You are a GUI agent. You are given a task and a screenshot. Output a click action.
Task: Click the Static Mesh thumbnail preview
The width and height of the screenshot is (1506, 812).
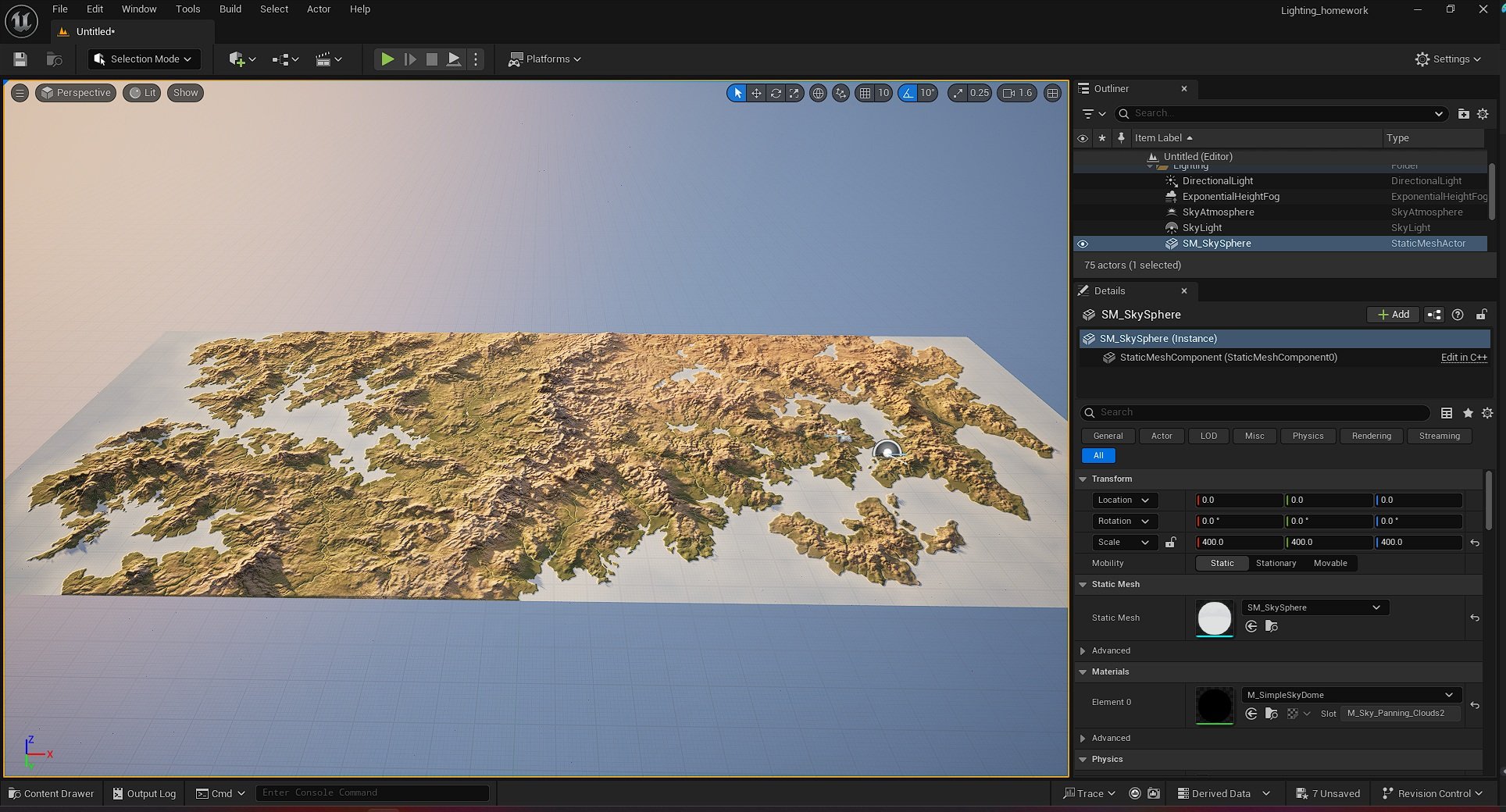point(1214,618)
